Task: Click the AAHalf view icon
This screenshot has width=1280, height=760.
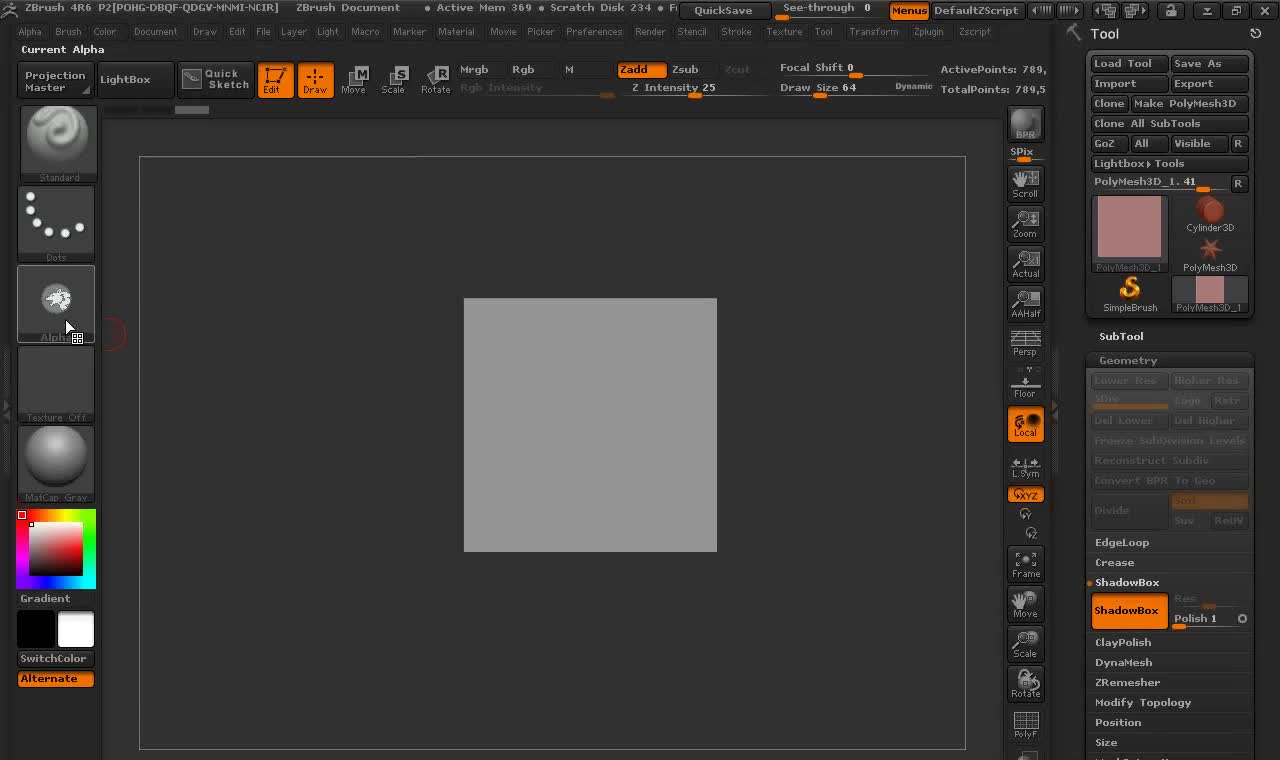Action: pyautogui.click(x=1025, y=303)
